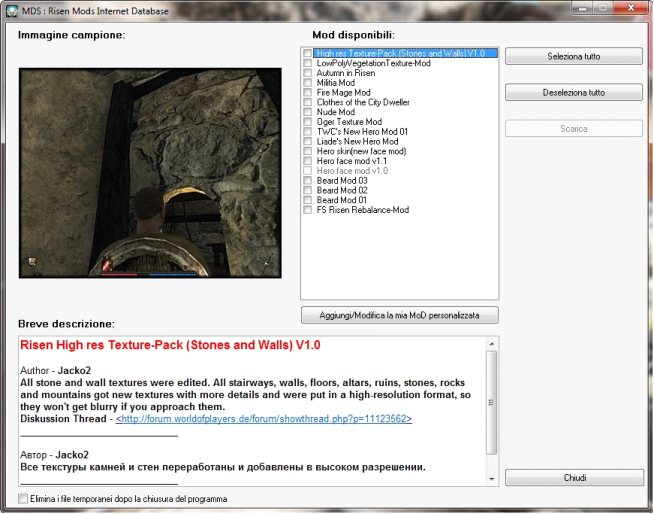
Task: Select the Fire Mage Mod list entry
Action: (343, 93)
